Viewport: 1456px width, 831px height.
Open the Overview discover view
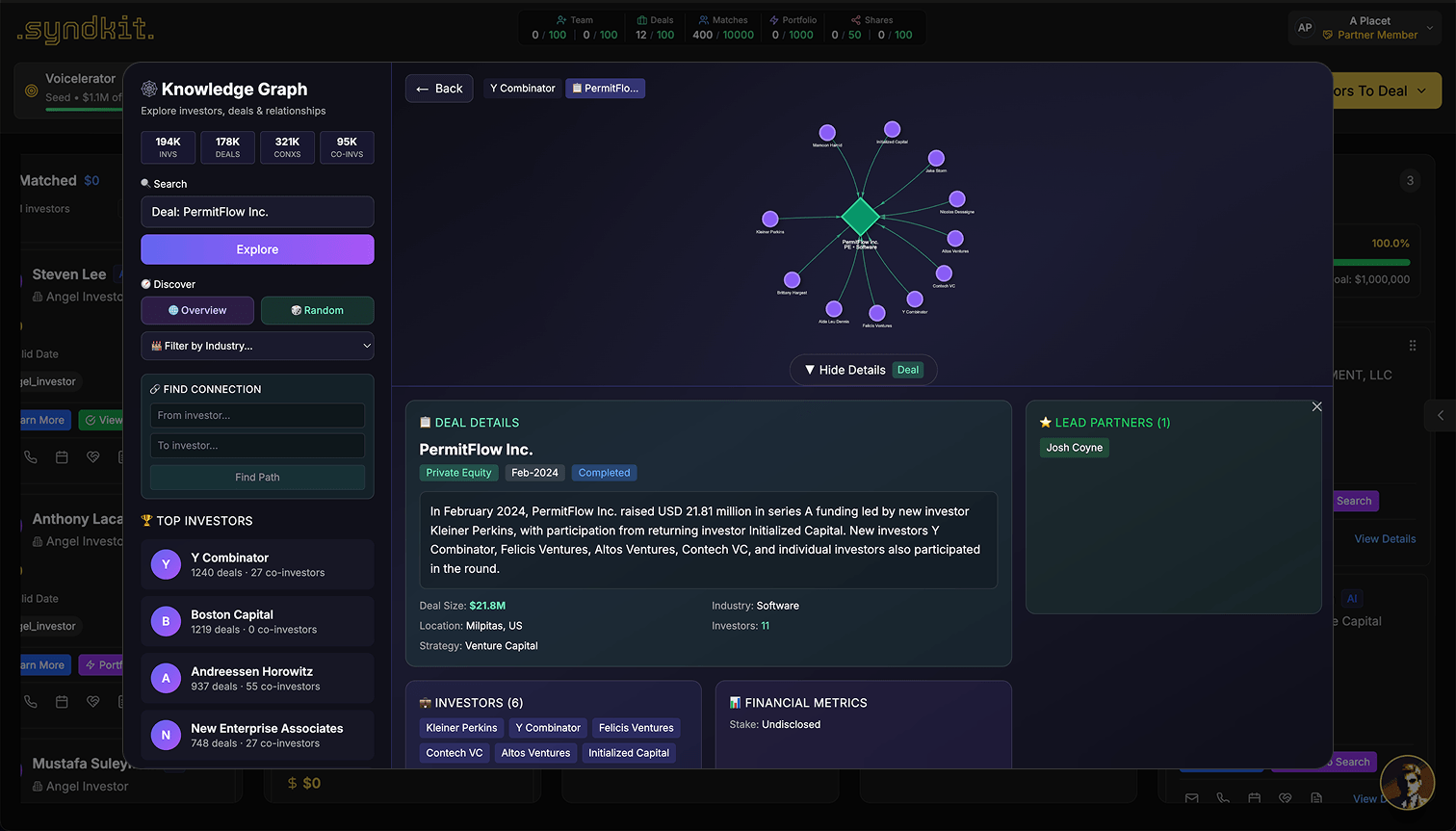[x=197, y=310]
